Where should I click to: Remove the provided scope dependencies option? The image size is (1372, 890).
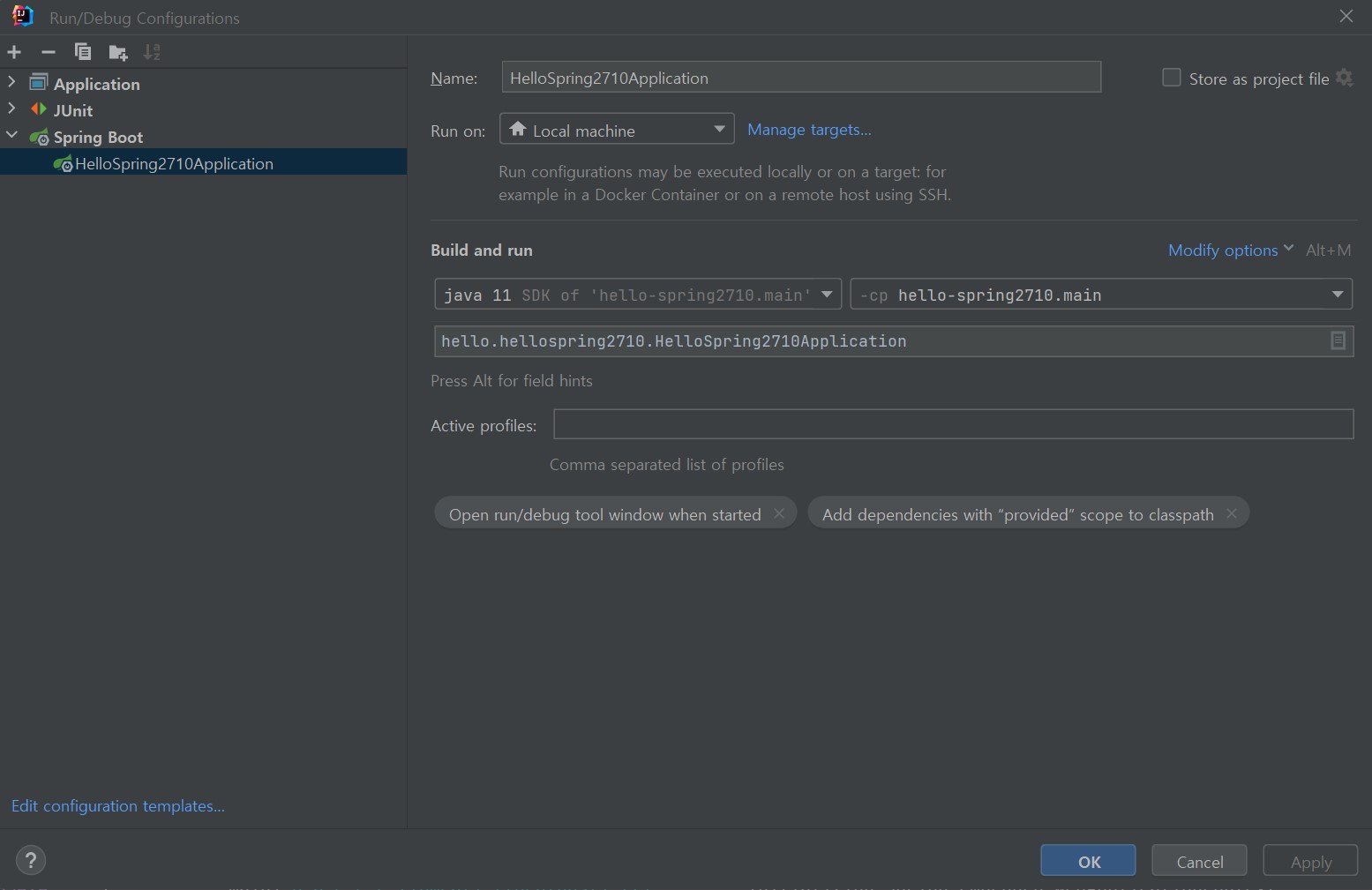tap(1232, 512)
